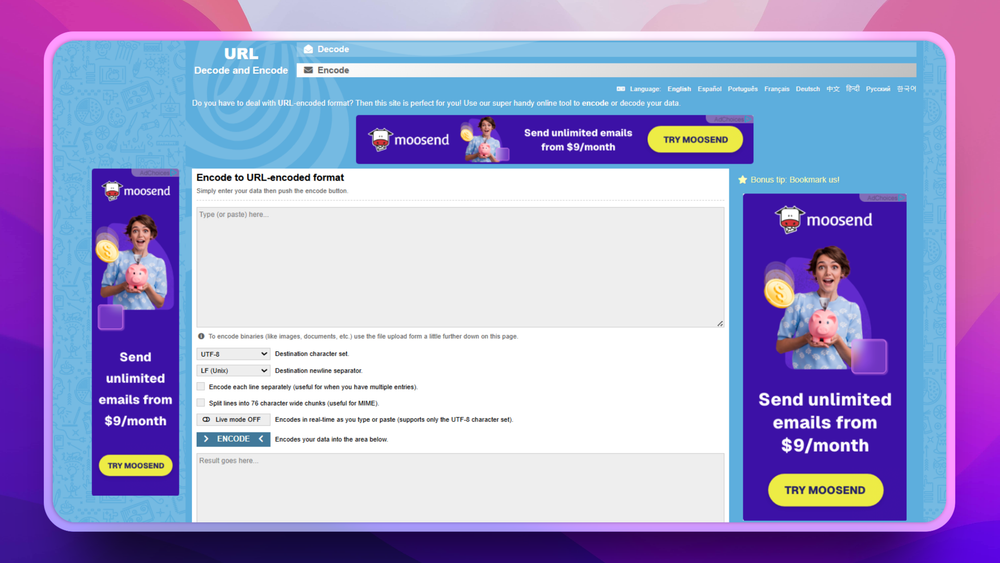Screen dimensions: 1000x563
Task: Click the ENCODE button
Action: coord(233,439)
